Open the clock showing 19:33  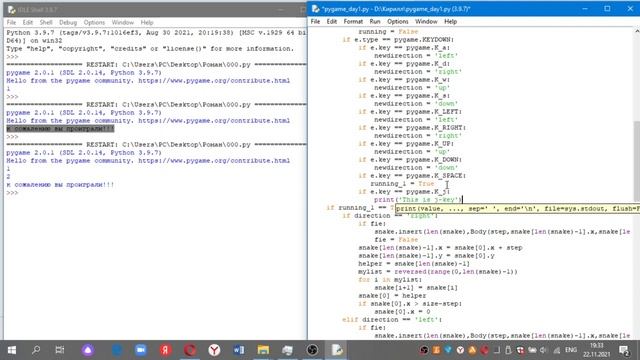[x=596, y=350]
